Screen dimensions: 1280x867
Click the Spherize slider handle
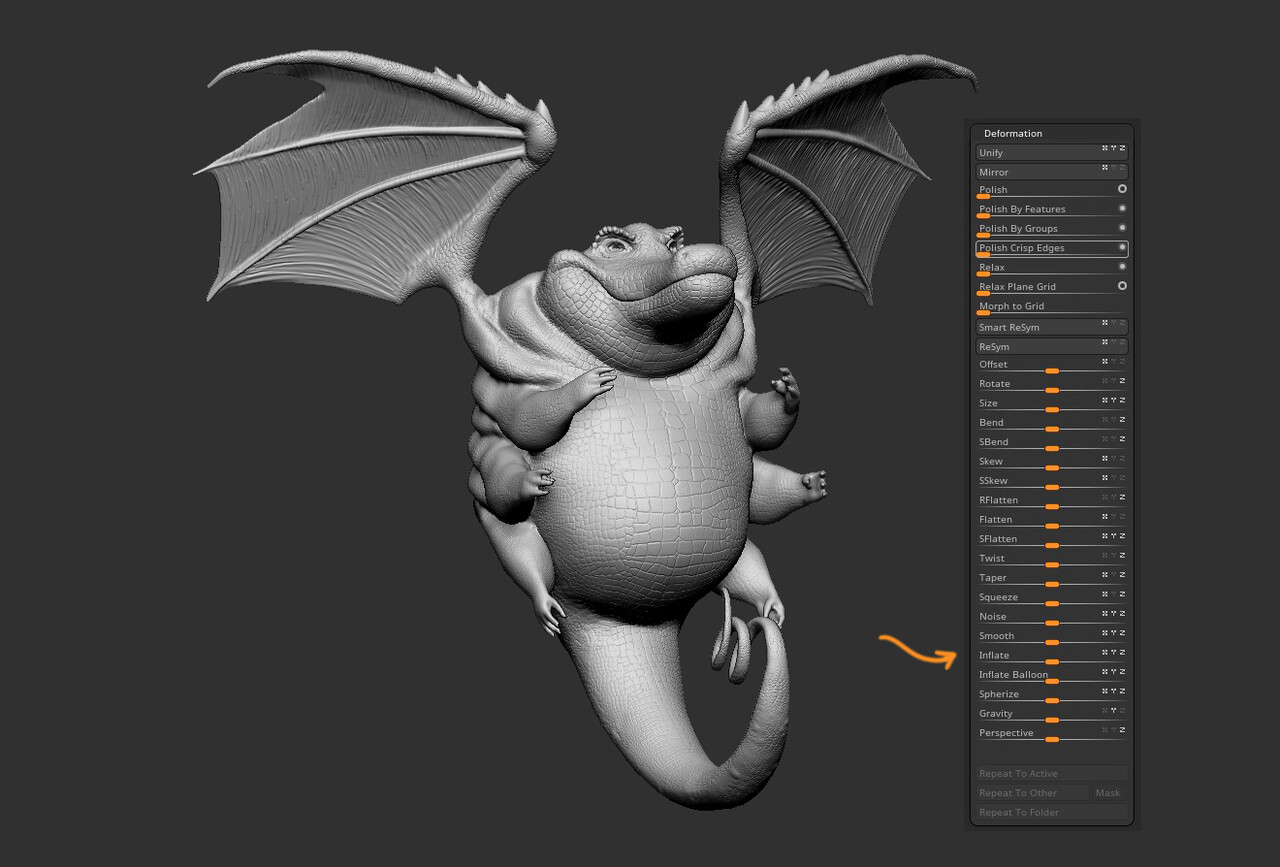pos(1052,700)
